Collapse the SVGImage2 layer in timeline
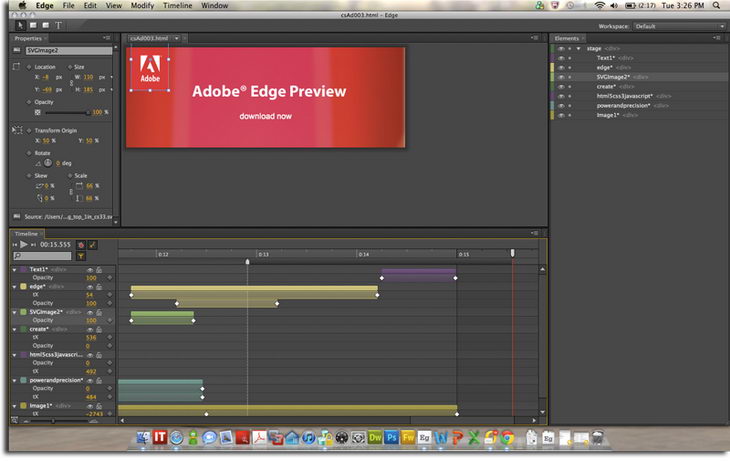The height and width of the screenshot is (461, 730). pos(14,312)
